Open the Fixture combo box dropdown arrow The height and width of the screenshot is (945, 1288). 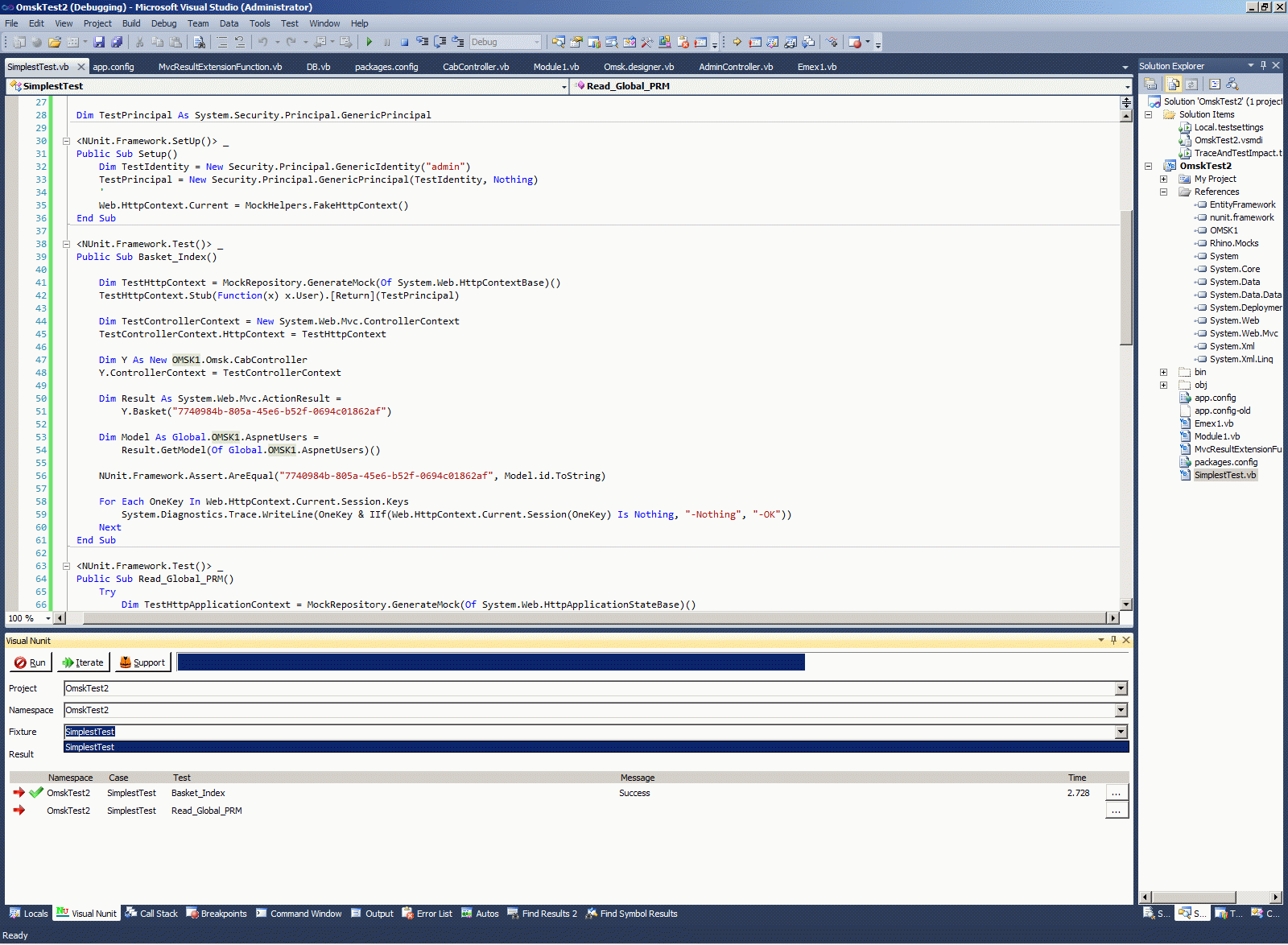(x=1121, y=732)
